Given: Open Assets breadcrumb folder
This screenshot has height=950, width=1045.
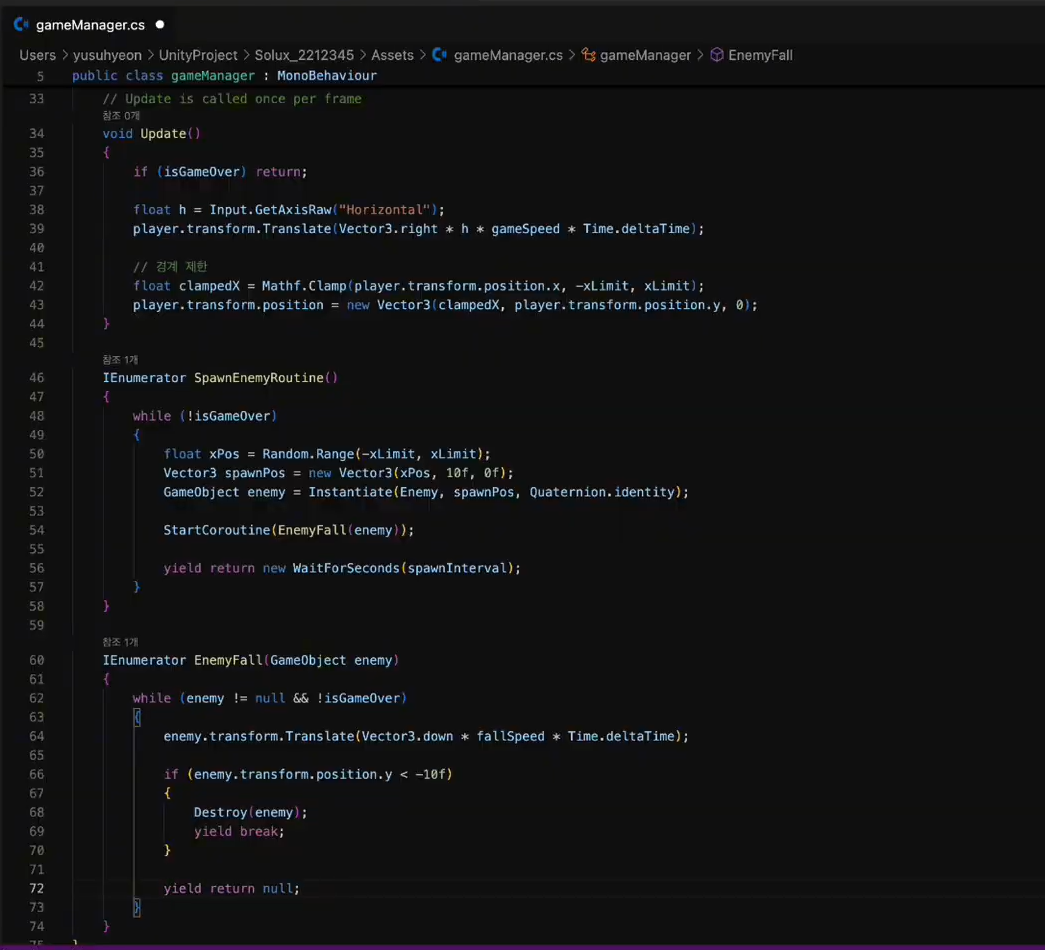Looking at the screenshot, I should coord(392,55).
